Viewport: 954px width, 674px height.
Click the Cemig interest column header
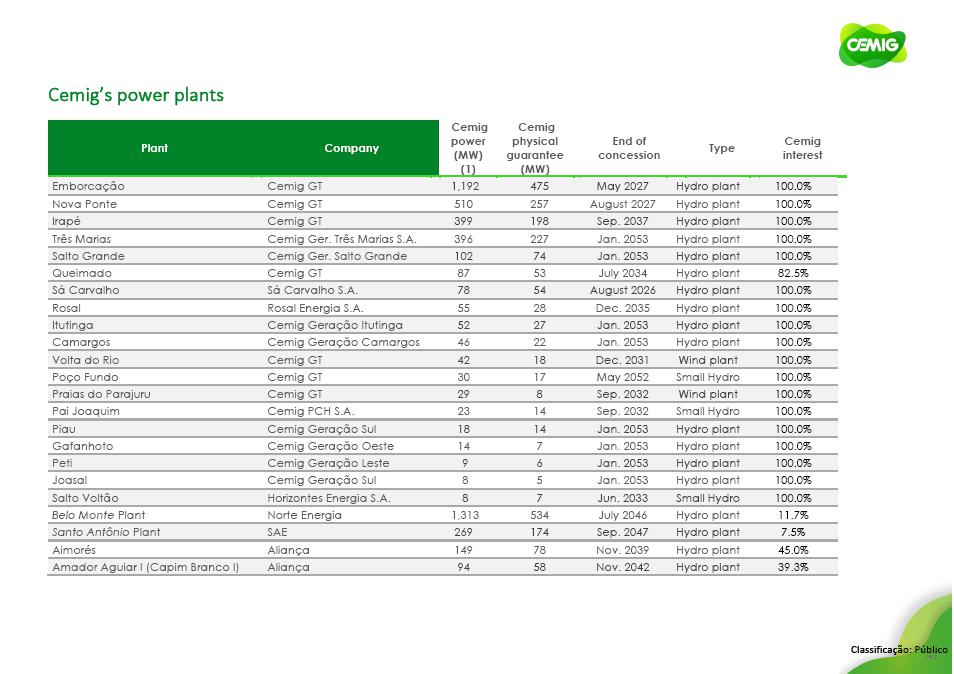[802, 148]
